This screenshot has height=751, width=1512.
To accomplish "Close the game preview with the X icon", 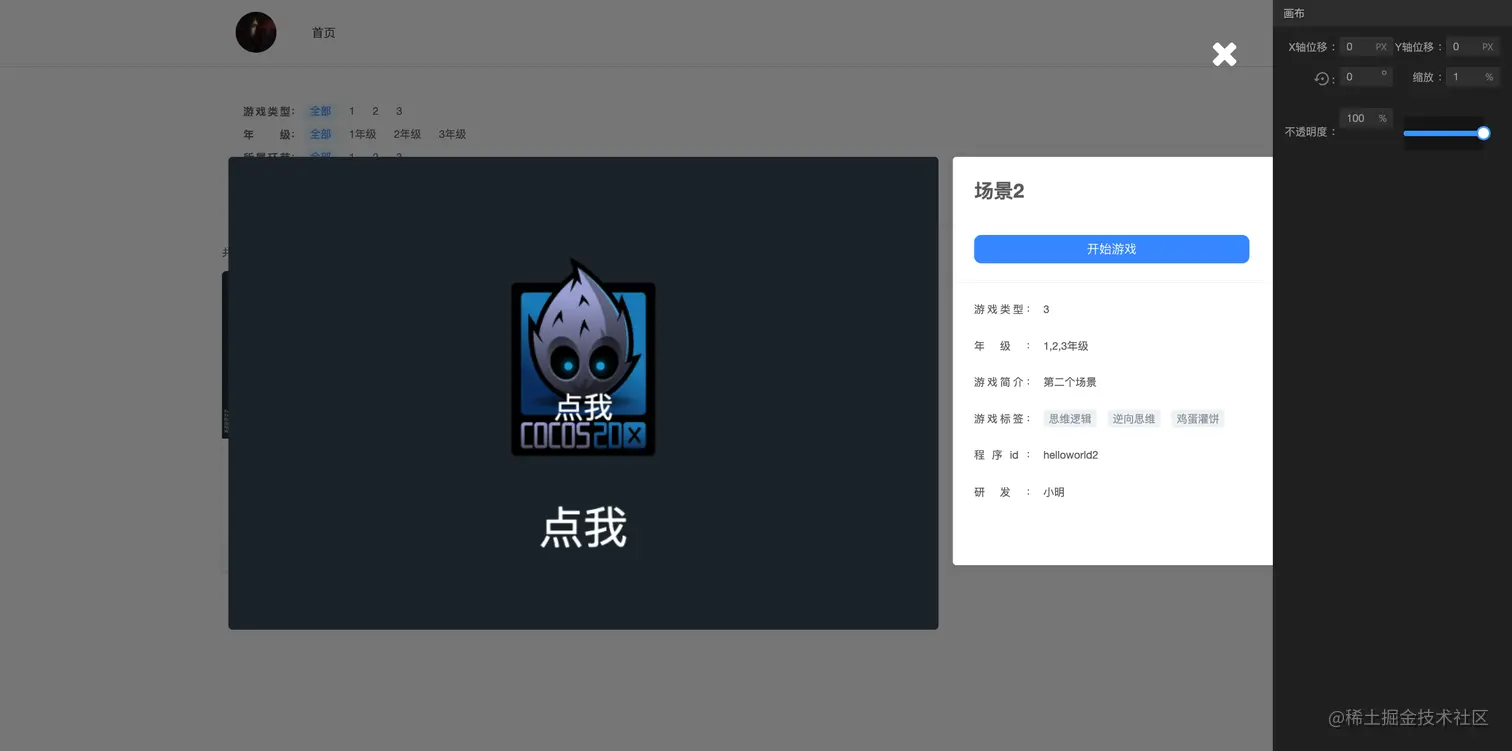I will coord(1224,55).
